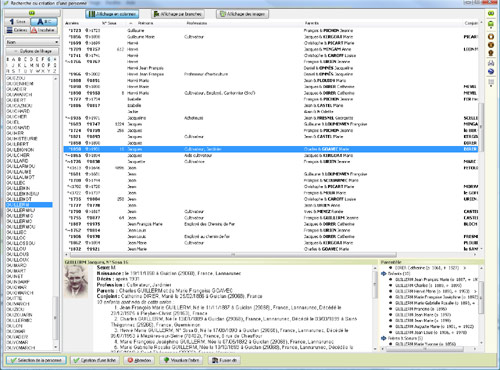The height and width of the screenshot is (370, 500).
Task: Expand the Options de filtrage button
Action: click(32, 51)
